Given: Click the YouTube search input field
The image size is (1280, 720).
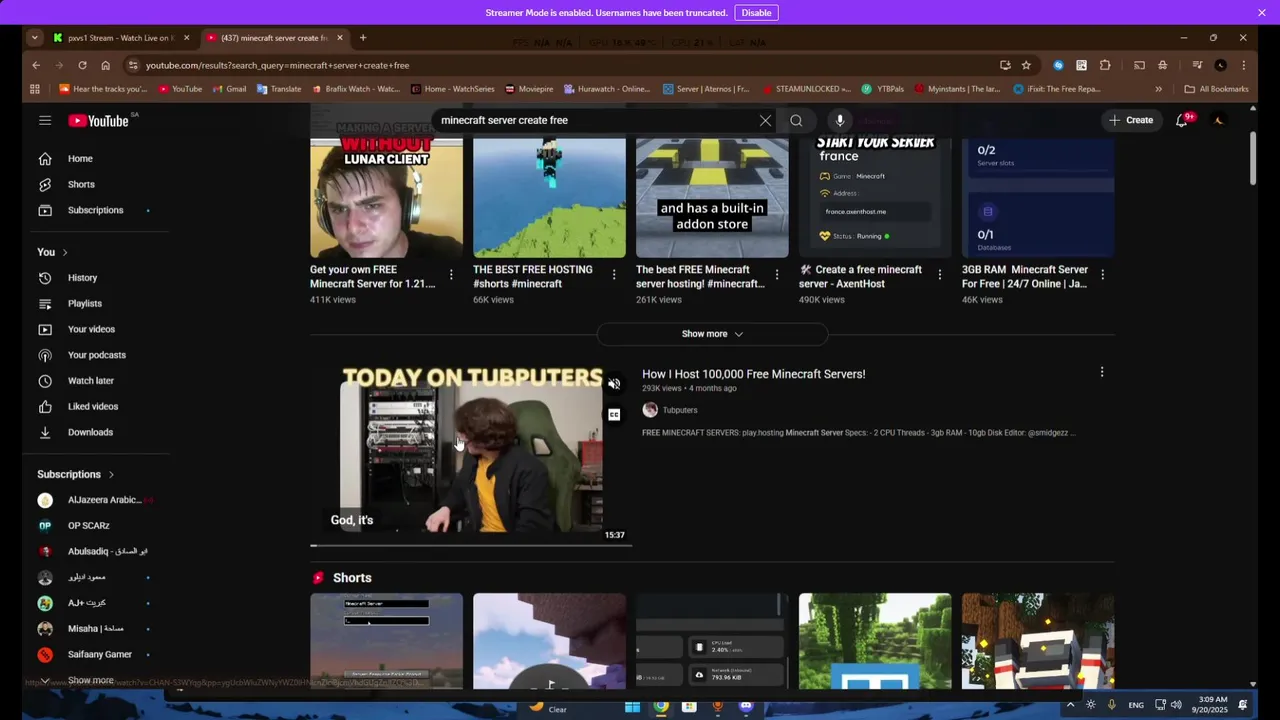Looking at the screenshot, I should click(595, 120).
